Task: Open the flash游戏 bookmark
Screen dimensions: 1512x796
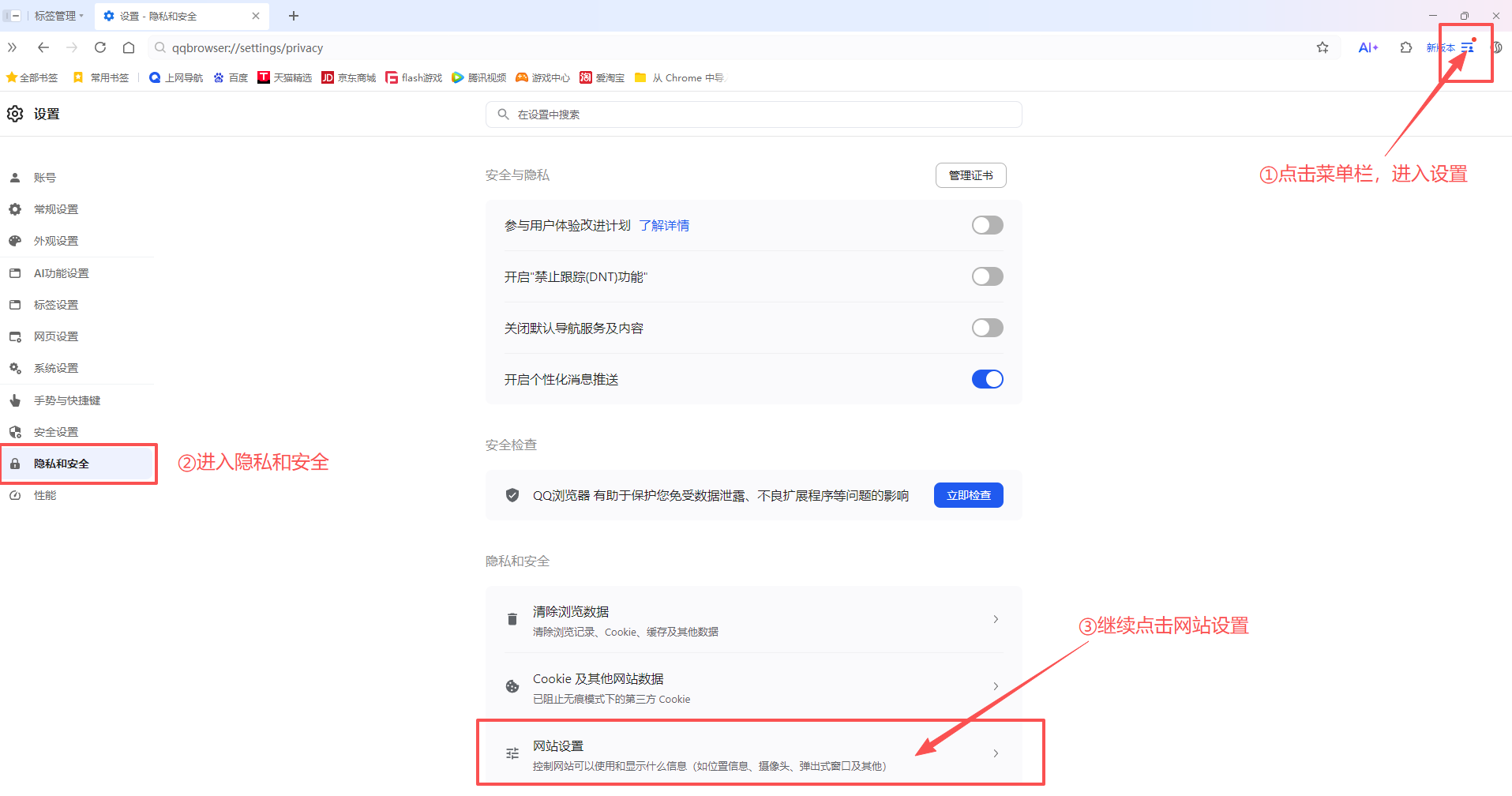Action: [x=414, y=77]
